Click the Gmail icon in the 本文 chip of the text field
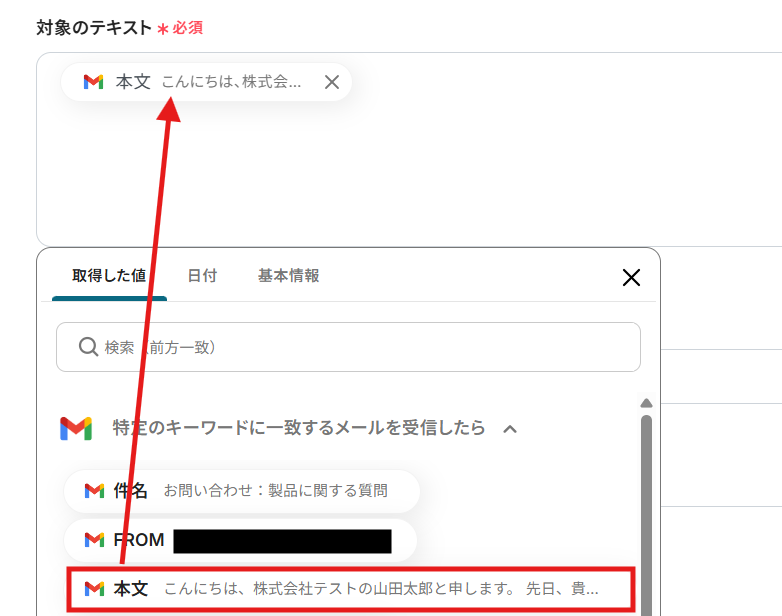782x616 pixels. (93, 82)
